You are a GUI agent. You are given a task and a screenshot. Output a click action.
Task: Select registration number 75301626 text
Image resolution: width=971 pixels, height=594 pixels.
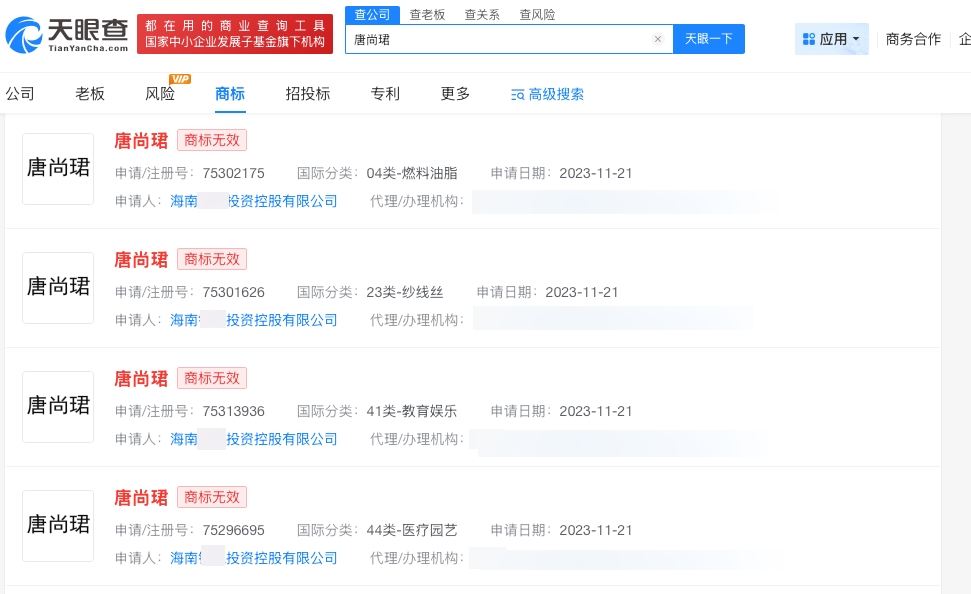(x=233, y=292)
